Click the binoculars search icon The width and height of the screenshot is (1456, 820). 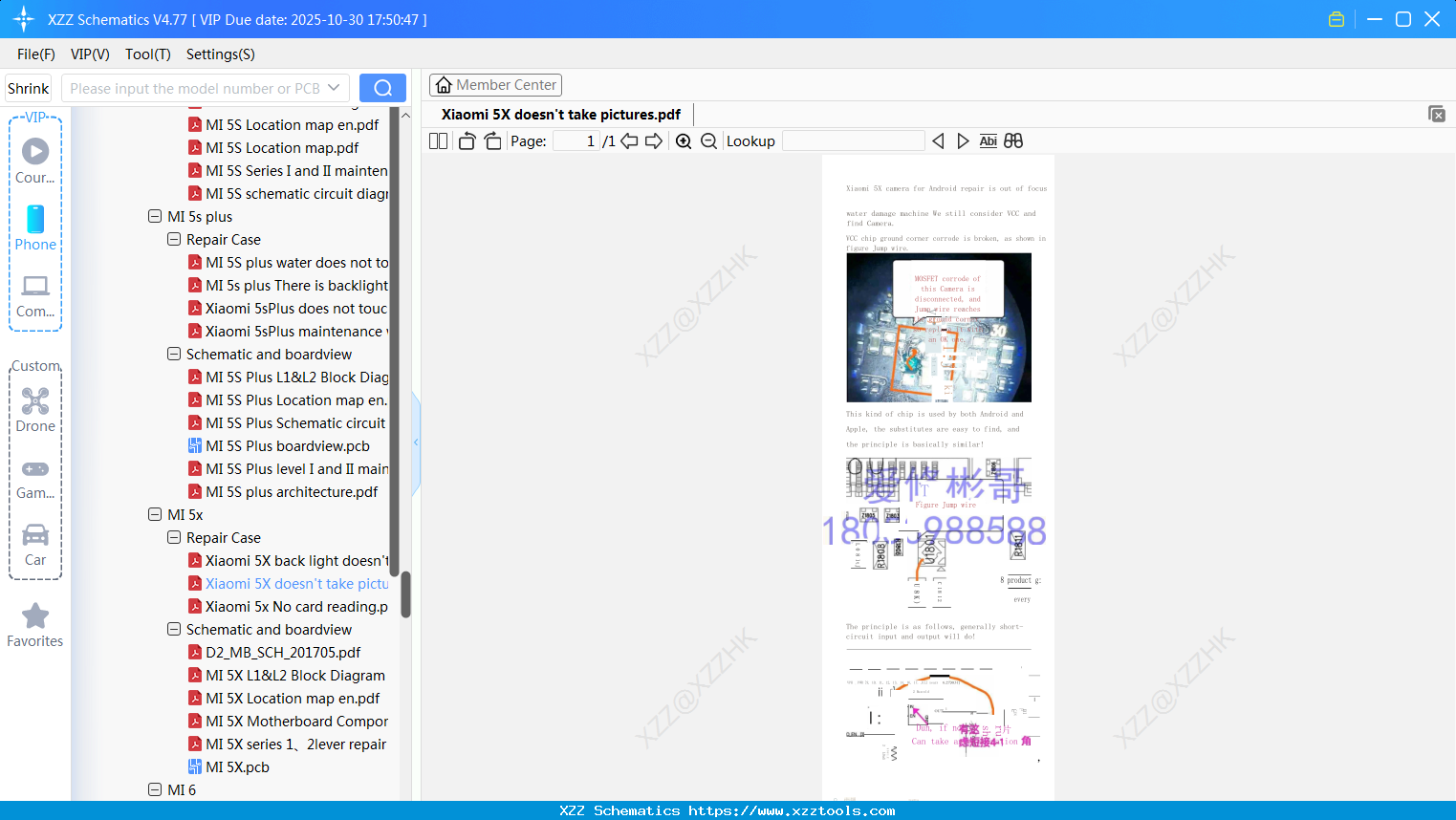[1013, 141]
